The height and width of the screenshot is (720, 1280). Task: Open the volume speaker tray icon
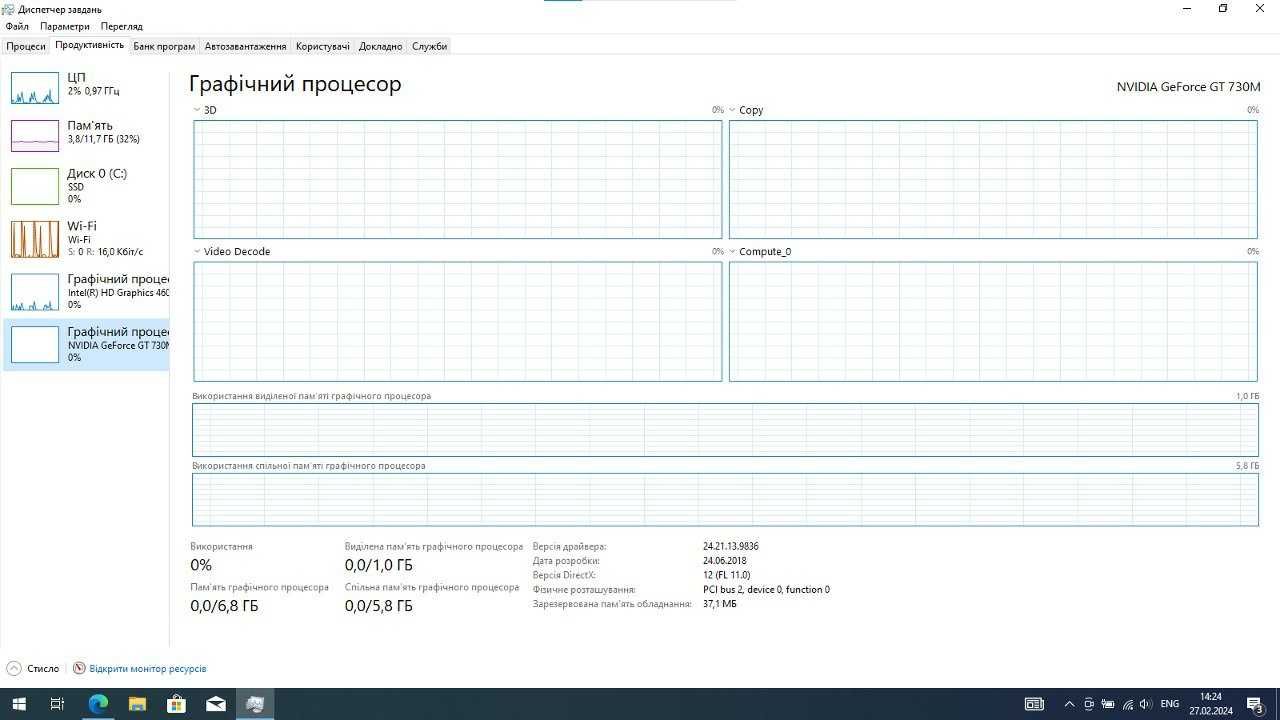(x=1146, y=704)
